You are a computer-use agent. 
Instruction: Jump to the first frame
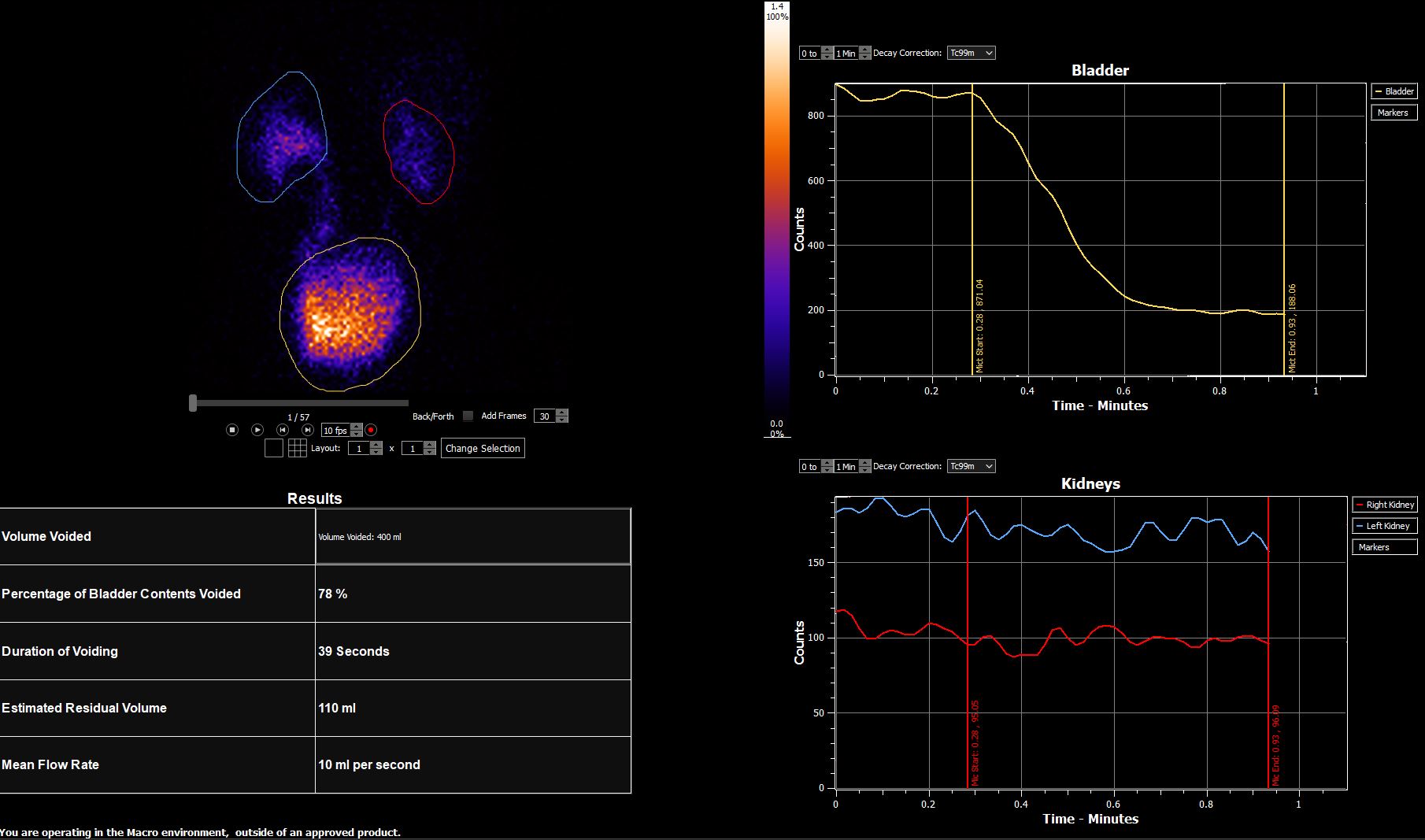click(x=283, y=430)
